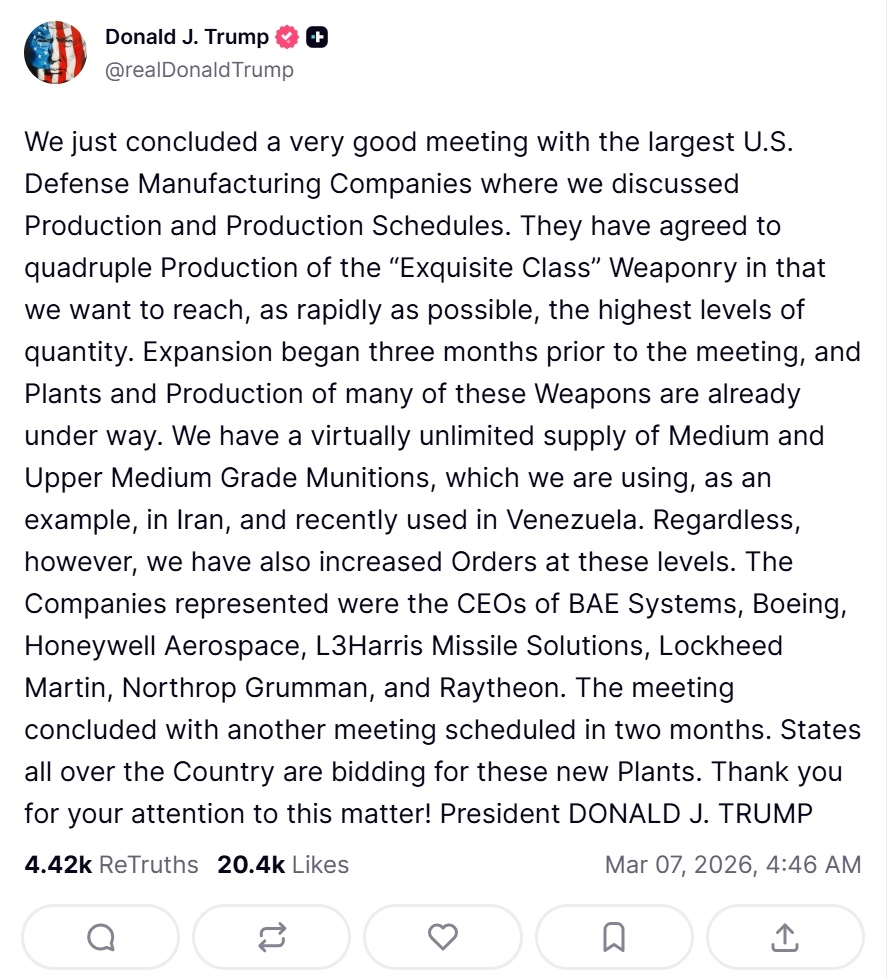Open the share upload icon
895x979 pixels.
point(785,937)
